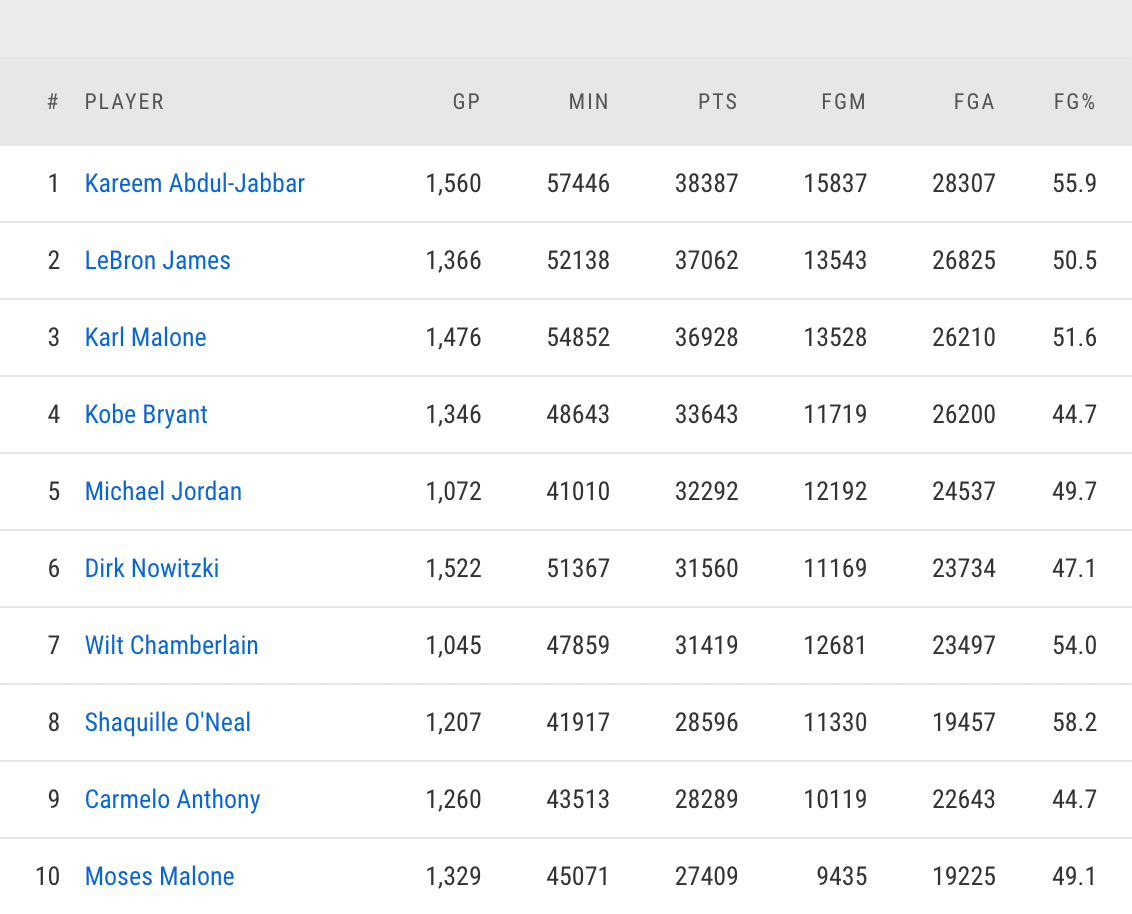Viewport: 1132px width, 914px height.
Task: Sort by FGM column header
Action: (x=843, y=102)
